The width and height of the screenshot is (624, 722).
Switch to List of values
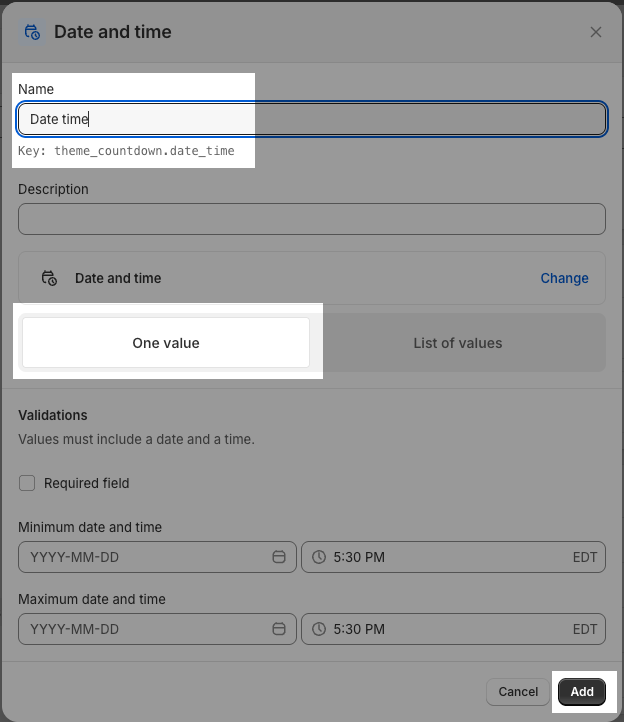[457, 343]
